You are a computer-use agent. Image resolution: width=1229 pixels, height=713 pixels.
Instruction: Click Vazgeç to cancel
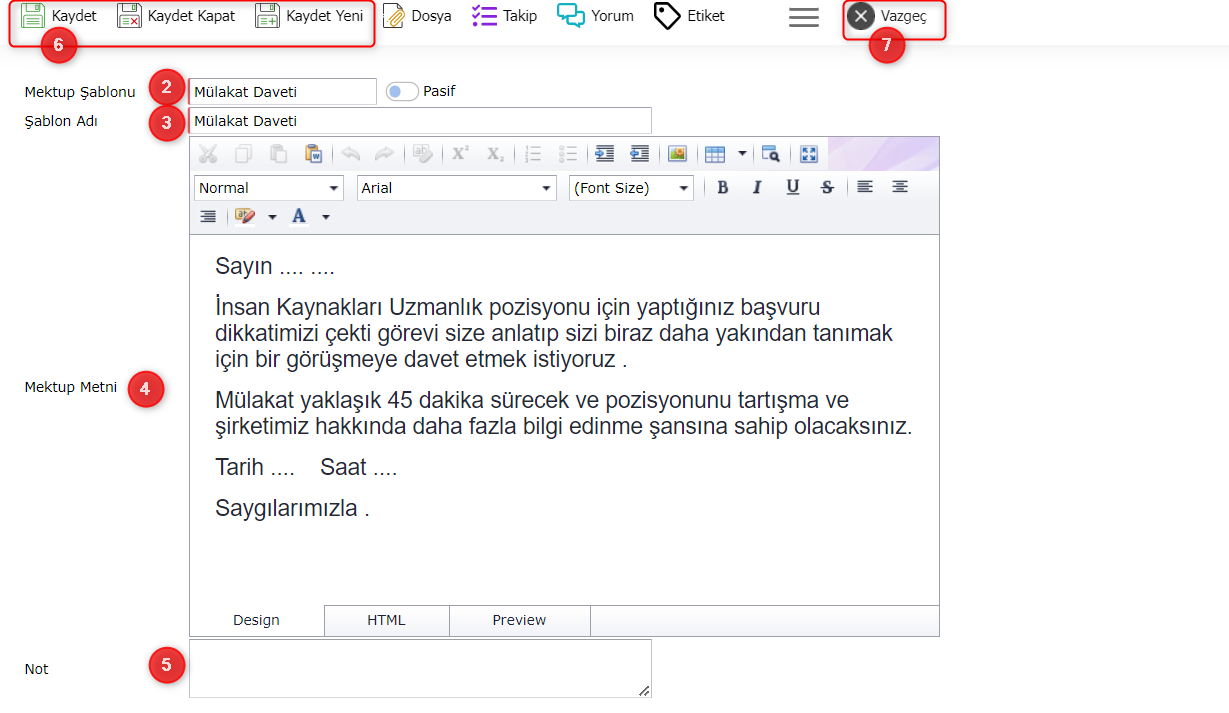tap(887, 16)
